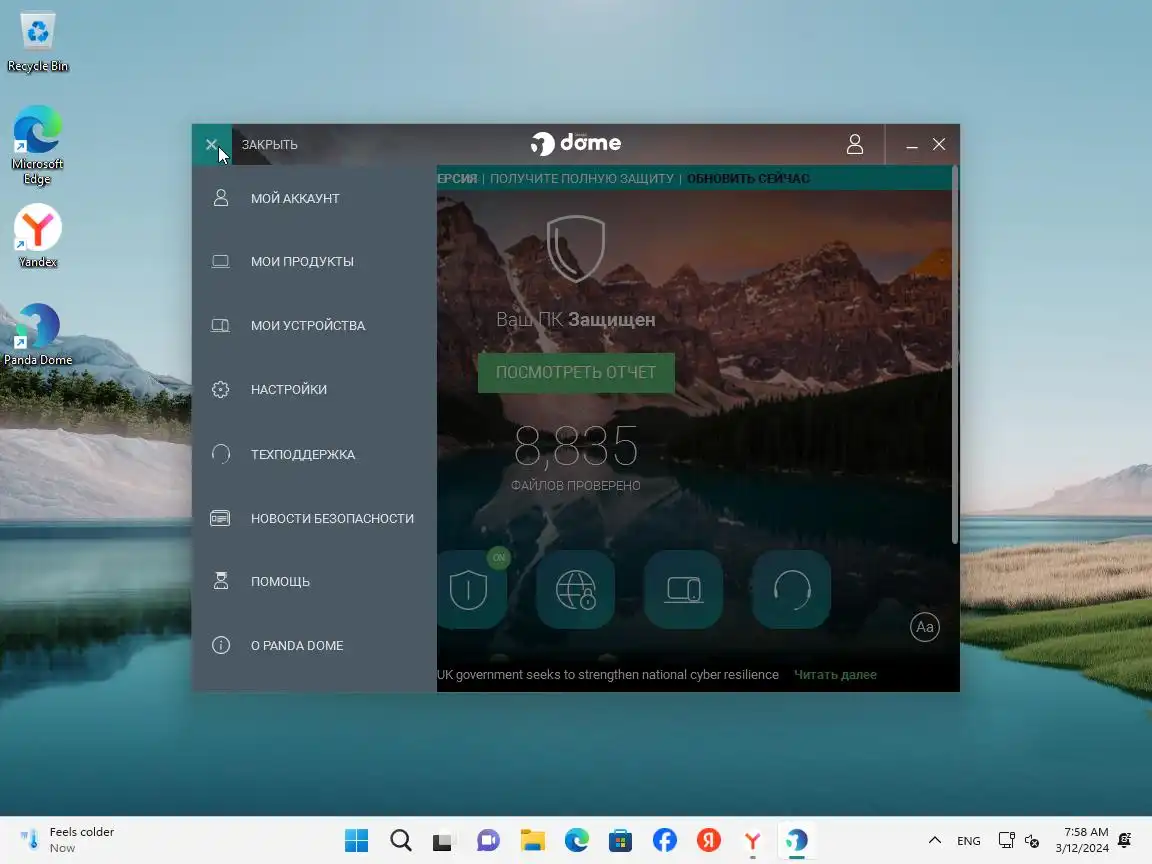Click the UK government cyber resilience headline
The width and height of the screenshot is (1152, 864).
pyautogui.click(x=608, y=674)
